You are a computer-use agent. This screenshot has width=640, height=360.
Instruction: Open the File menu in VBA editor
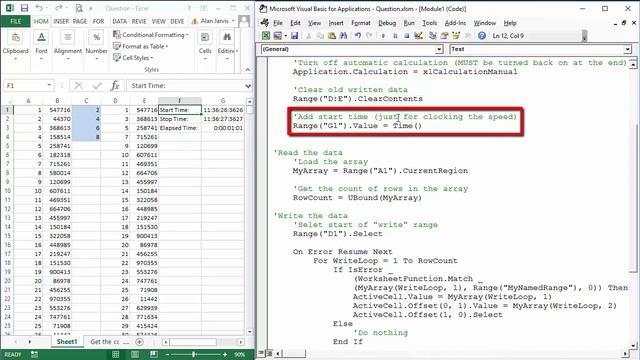(x=278, y=23)
